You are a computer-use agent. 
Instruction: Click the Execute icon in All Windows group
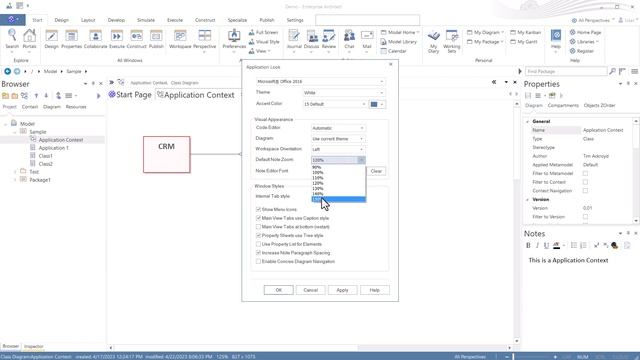point(117,39)
